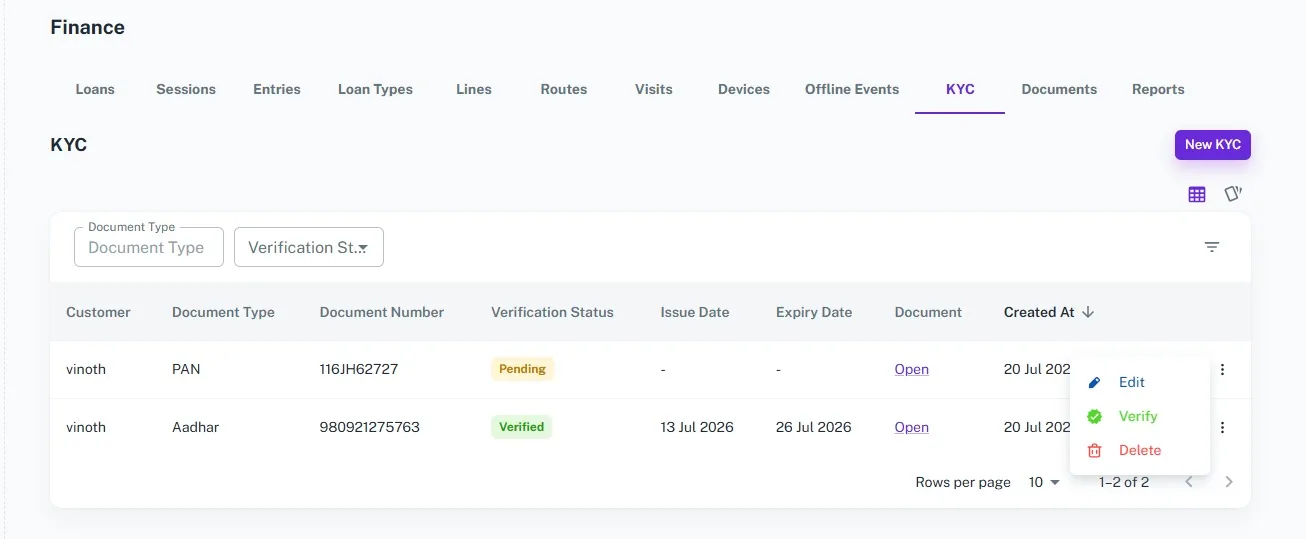Select the KYC tab
The width and height of the screenshot is (1306, 539).
pos(960,89)
